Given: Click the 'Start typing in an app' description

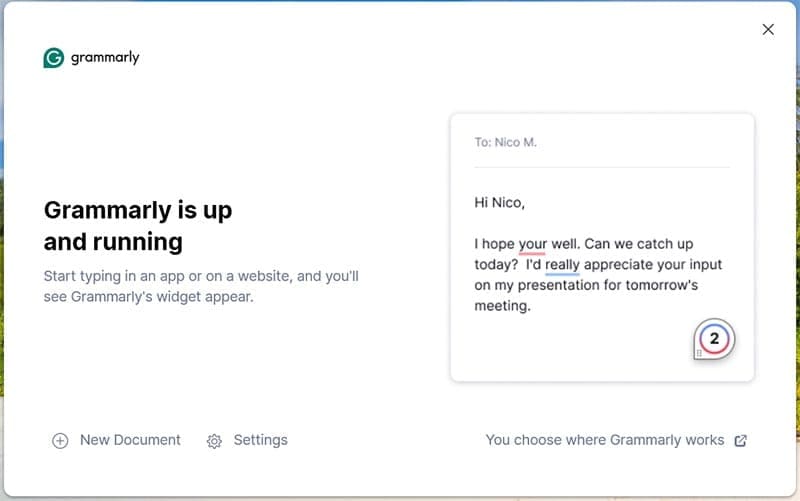Looking at the screenshot, I should point(200,286).
